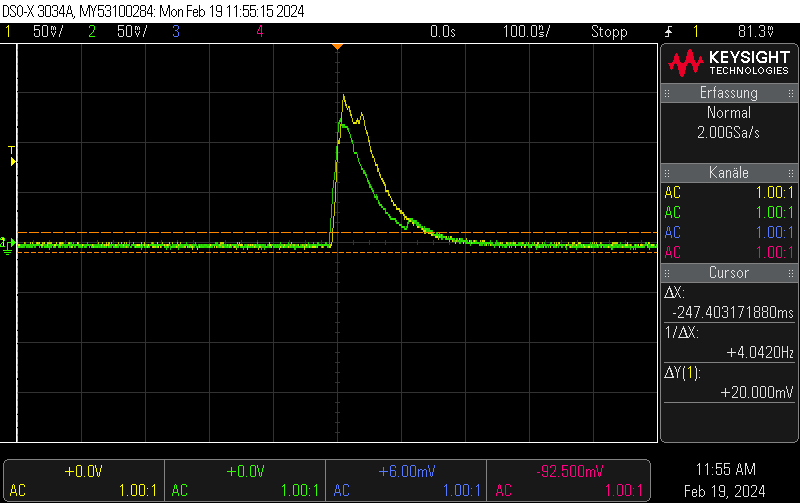Click the 0.0s horizontal delay value
The width and height of the screenshot is (800, 503).
coord(442,32)
